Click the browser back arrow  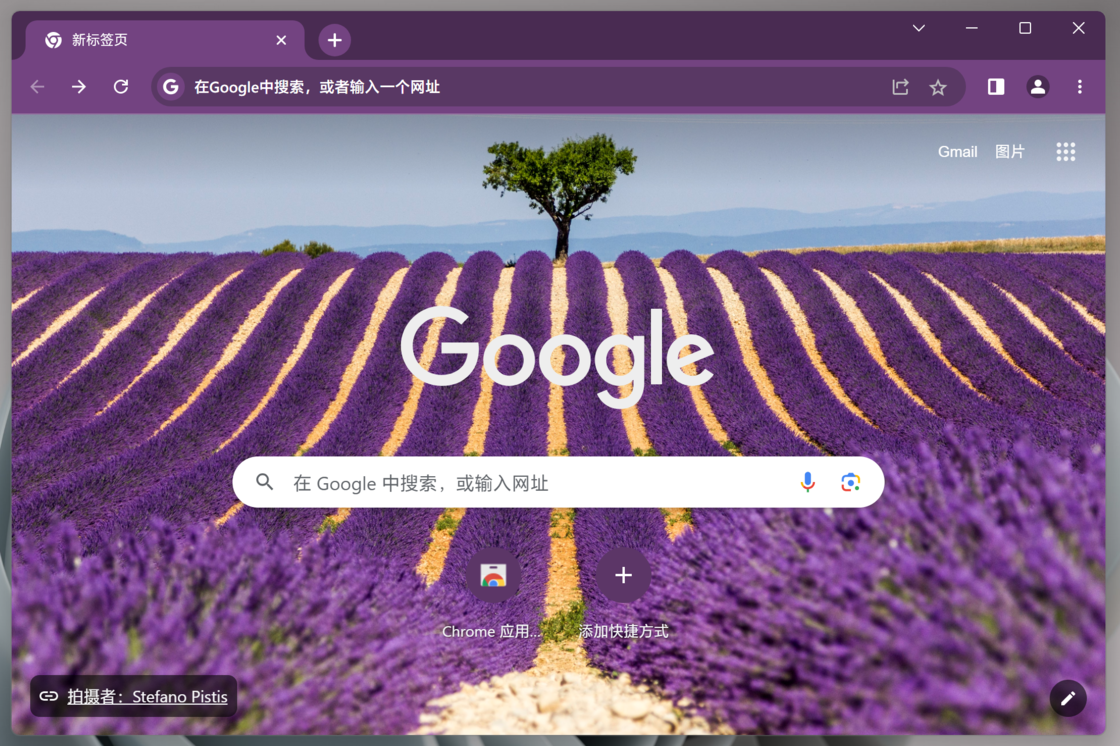pyautogui.click(x=38, y=87)
